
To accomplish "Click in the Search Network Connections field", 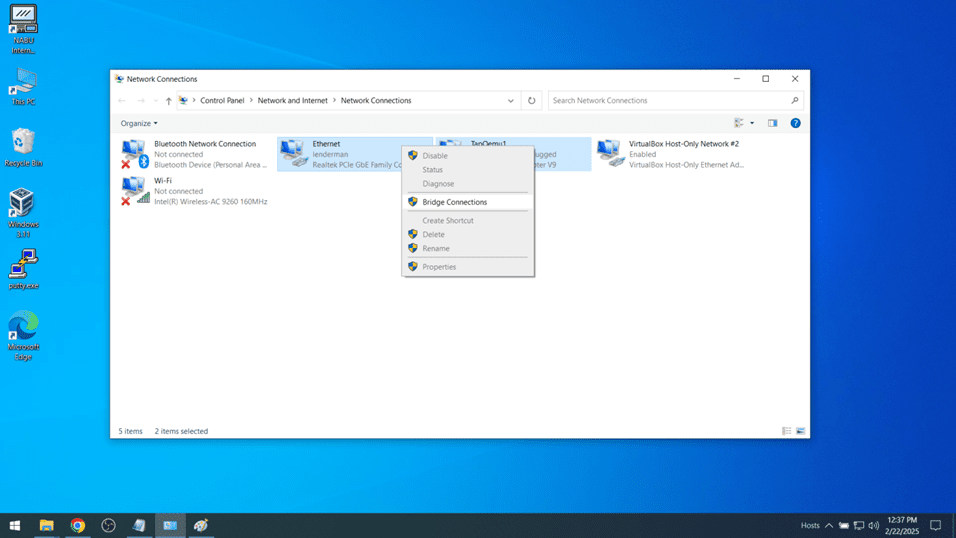I will 676,101.
